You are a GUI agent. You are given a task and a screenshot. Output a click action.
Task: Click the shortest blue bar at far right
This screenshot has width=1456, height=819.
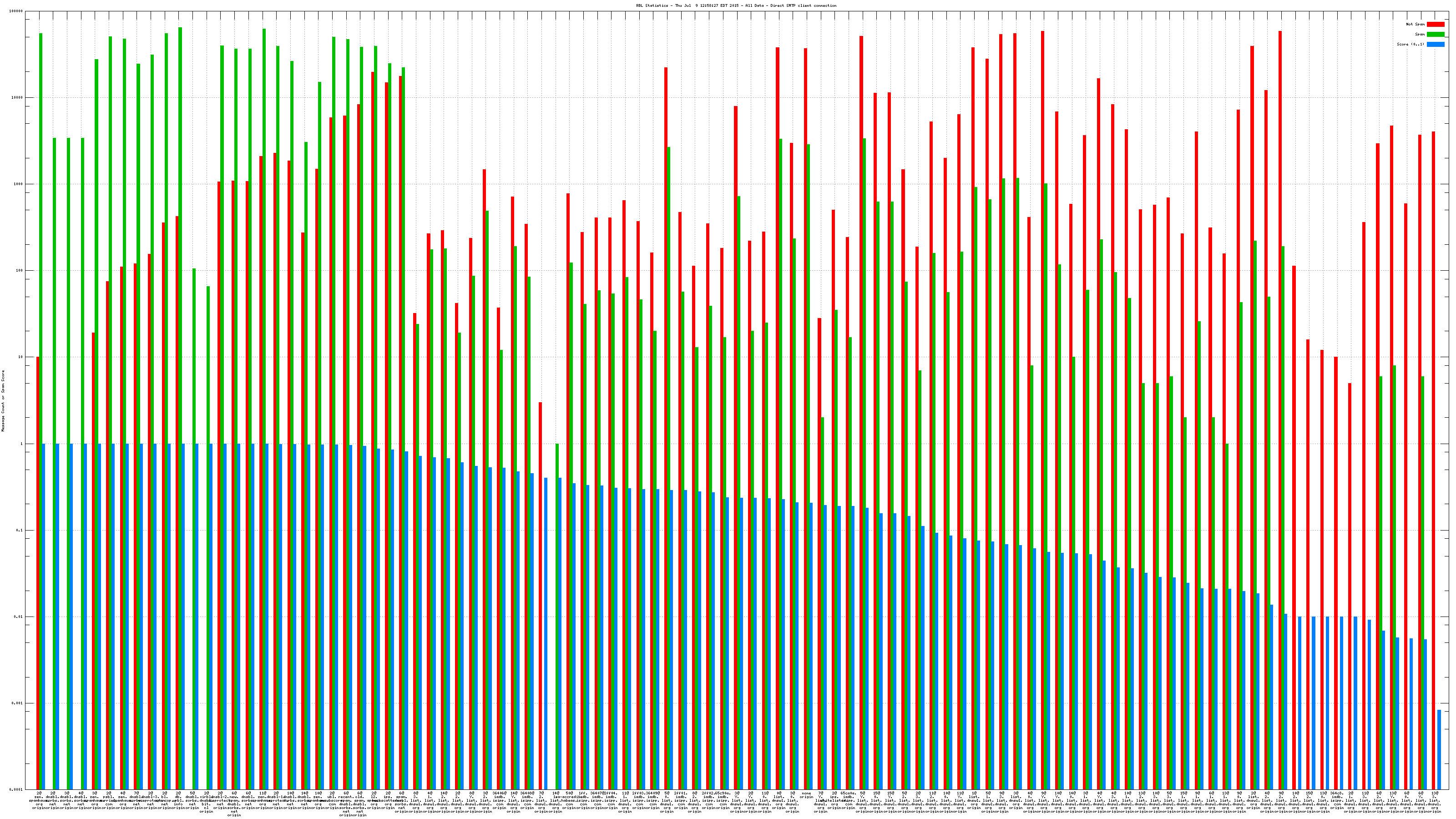pos(1439,749)
